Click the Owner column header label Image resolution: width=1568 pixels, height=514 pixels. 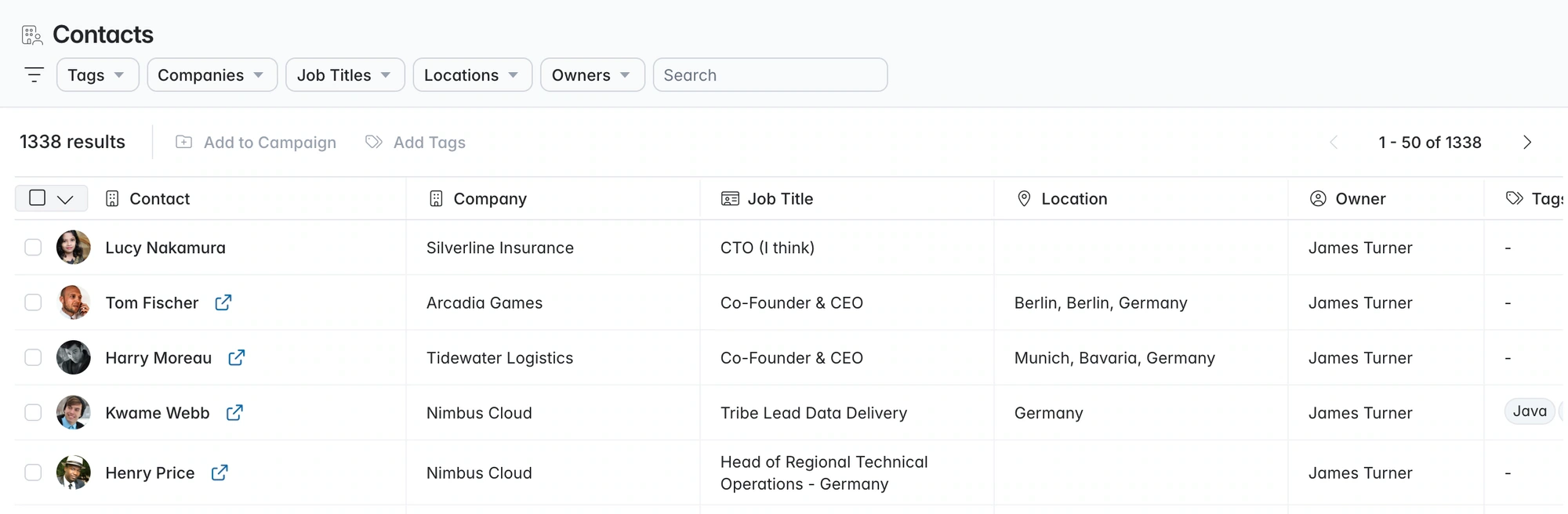(1360, 199)
